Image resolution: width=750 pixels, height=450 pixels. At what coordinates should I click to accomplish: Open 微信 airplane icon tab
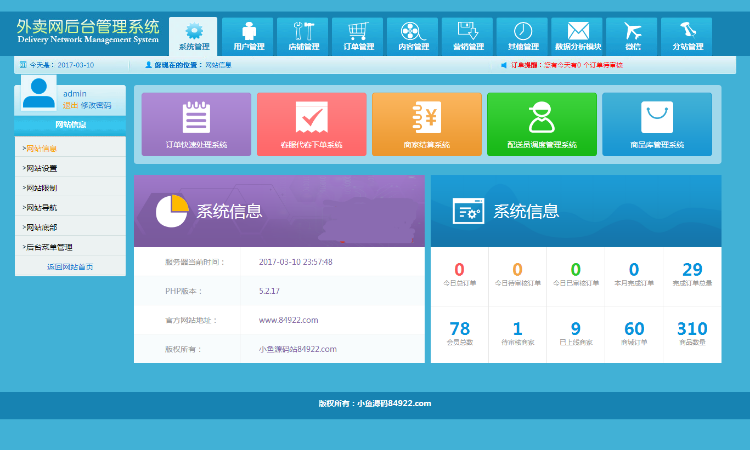(x=632, y=37)
